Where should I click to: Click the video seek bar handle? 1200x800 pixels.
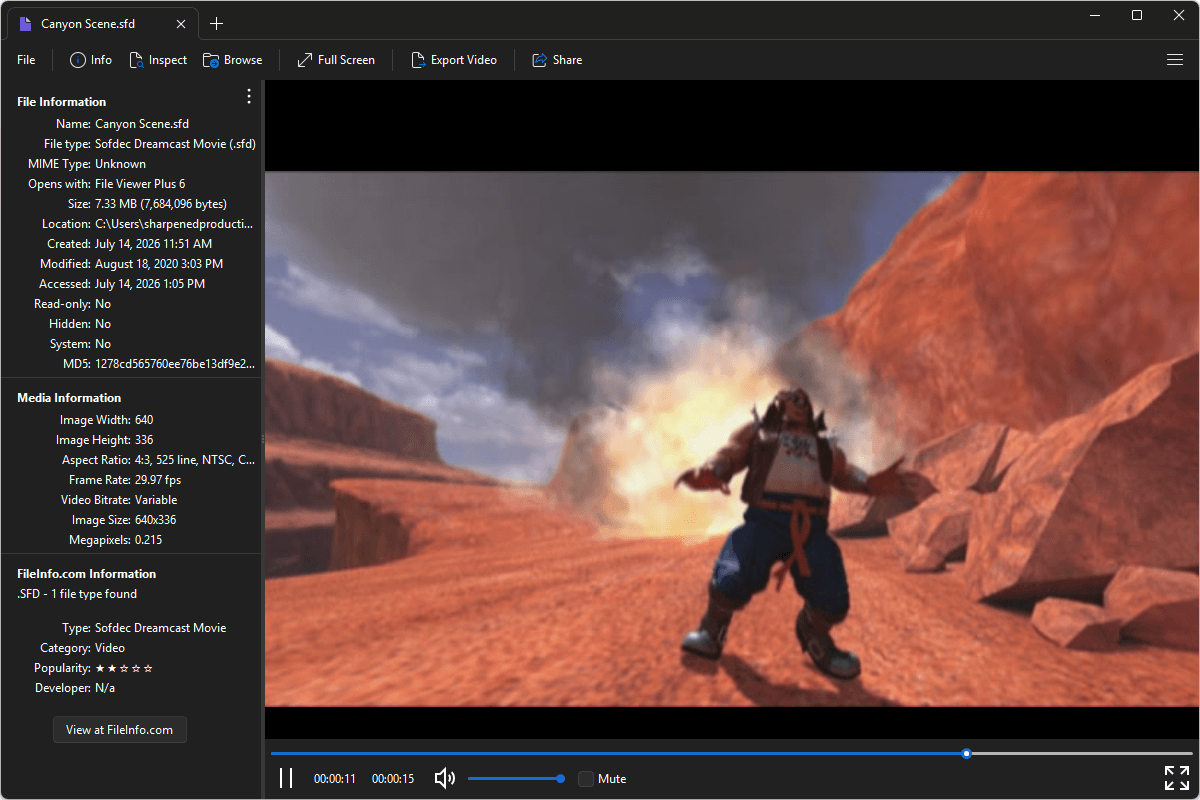click(x=966, y=753)
